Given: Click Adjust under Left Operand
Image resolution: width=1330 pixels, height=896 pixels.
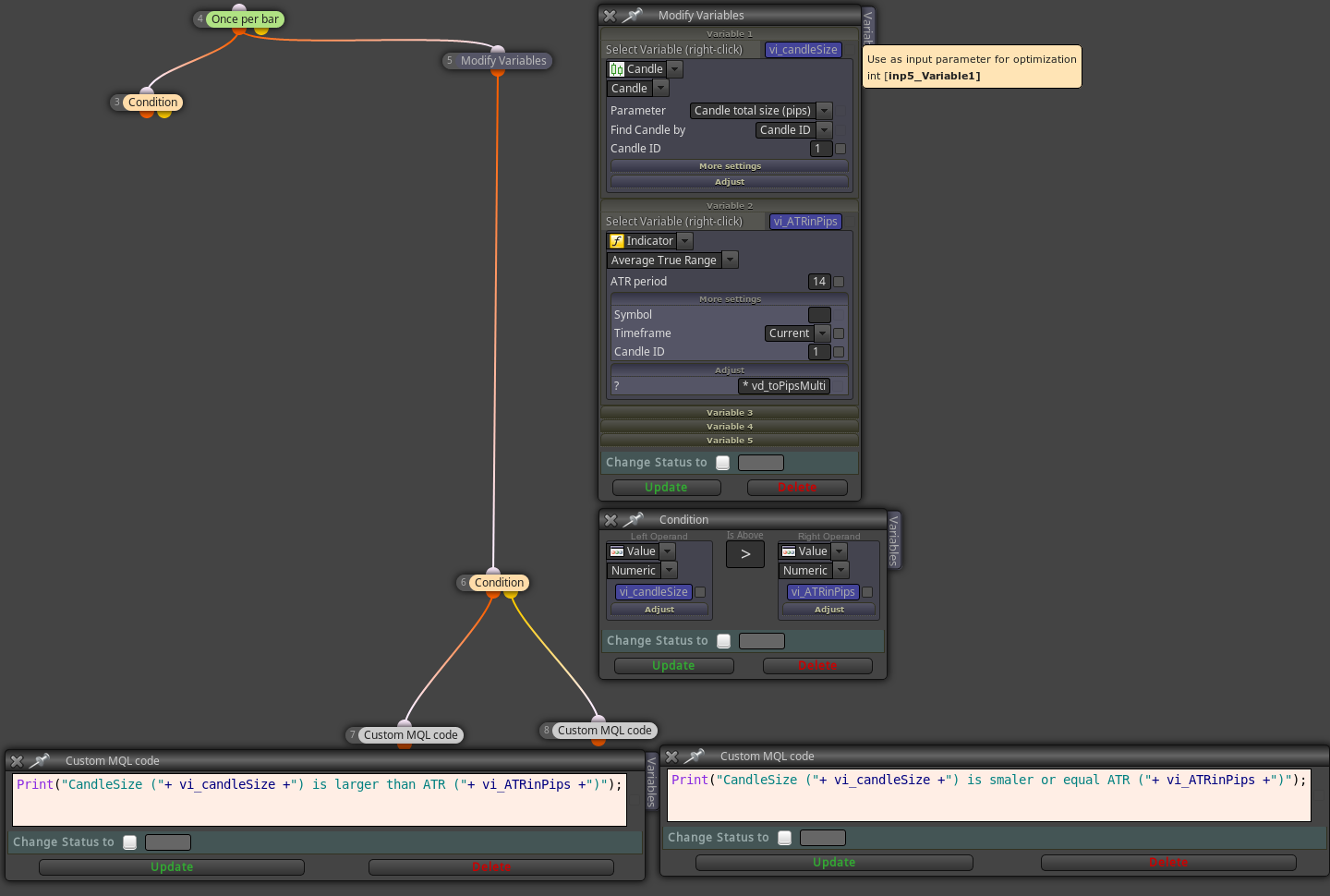Looking at the screenshot, I should click(659, 610).
